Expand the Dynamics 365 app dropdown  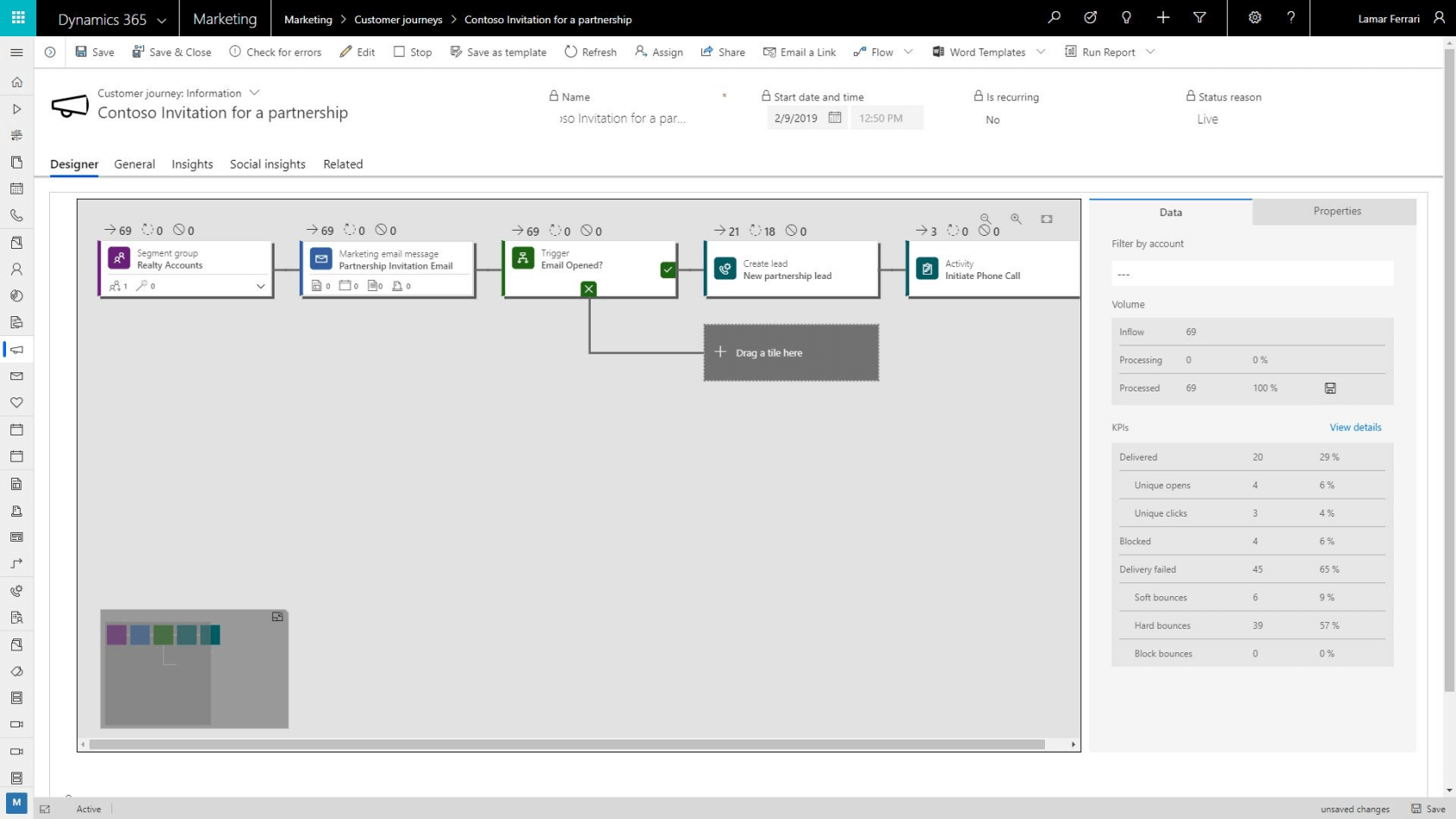click(161, 20)
